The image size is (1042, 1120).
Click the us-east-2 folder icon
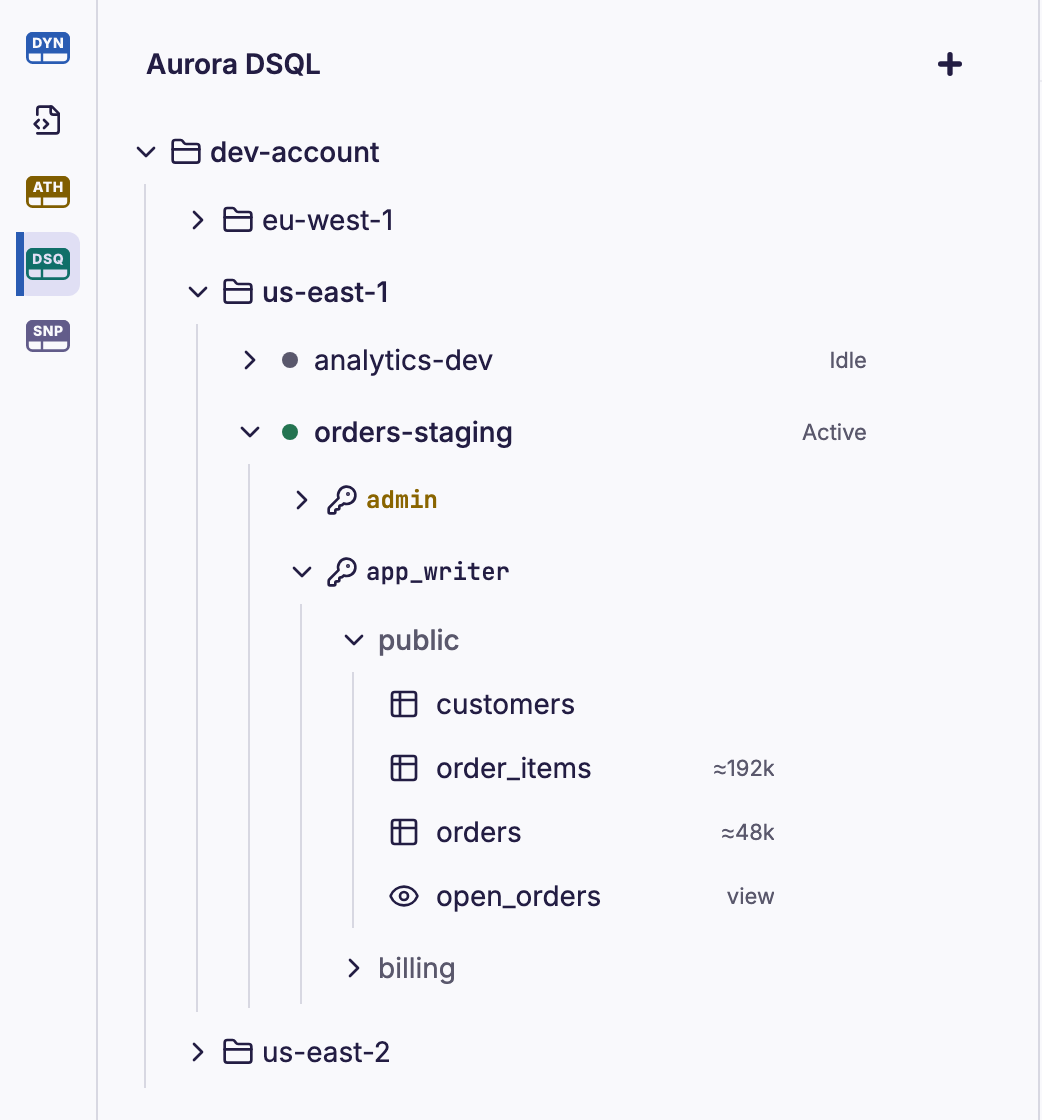[x=238, y=1052]
